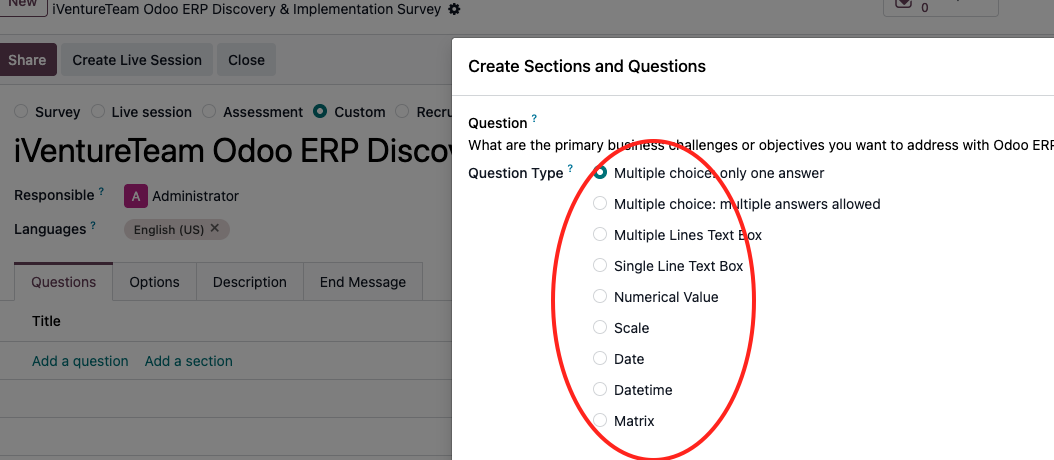This screenshot has width=1054, height=460.
Task: Show help tooltip next to Responsible
Action: pos(102,192)
